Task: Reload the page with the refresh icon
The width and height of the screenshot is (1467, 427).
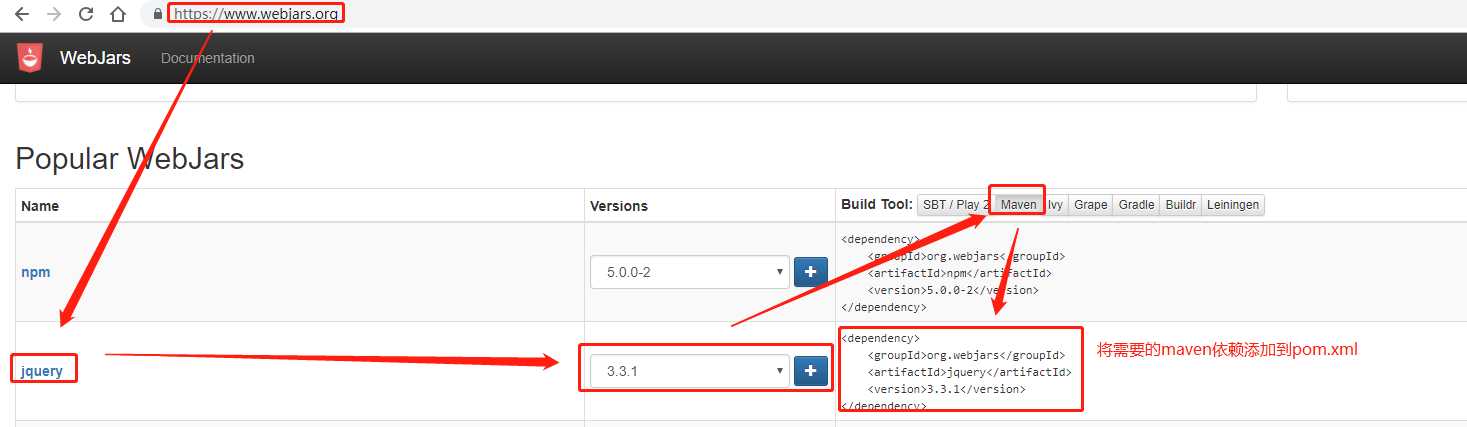Action: [x=86, y=14]
